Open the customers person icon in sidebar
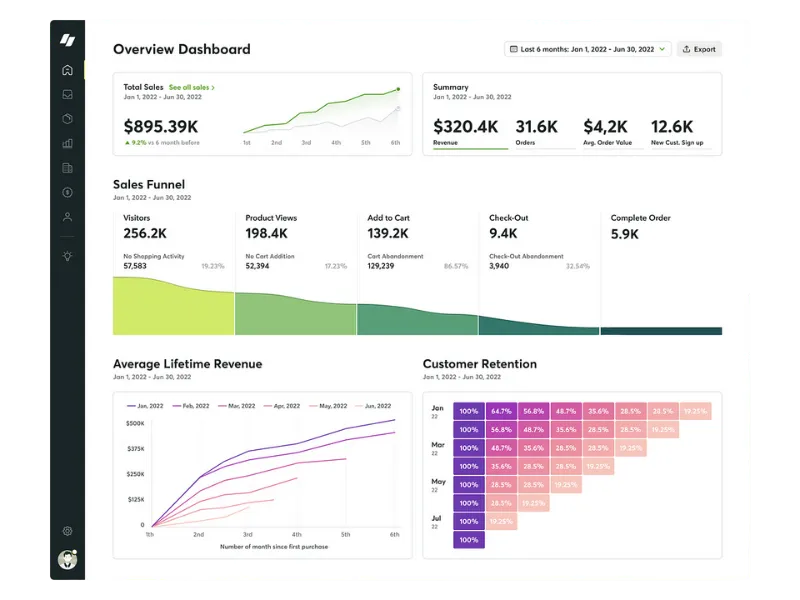This screenshot has width=800, height=600. pos(67,216)
